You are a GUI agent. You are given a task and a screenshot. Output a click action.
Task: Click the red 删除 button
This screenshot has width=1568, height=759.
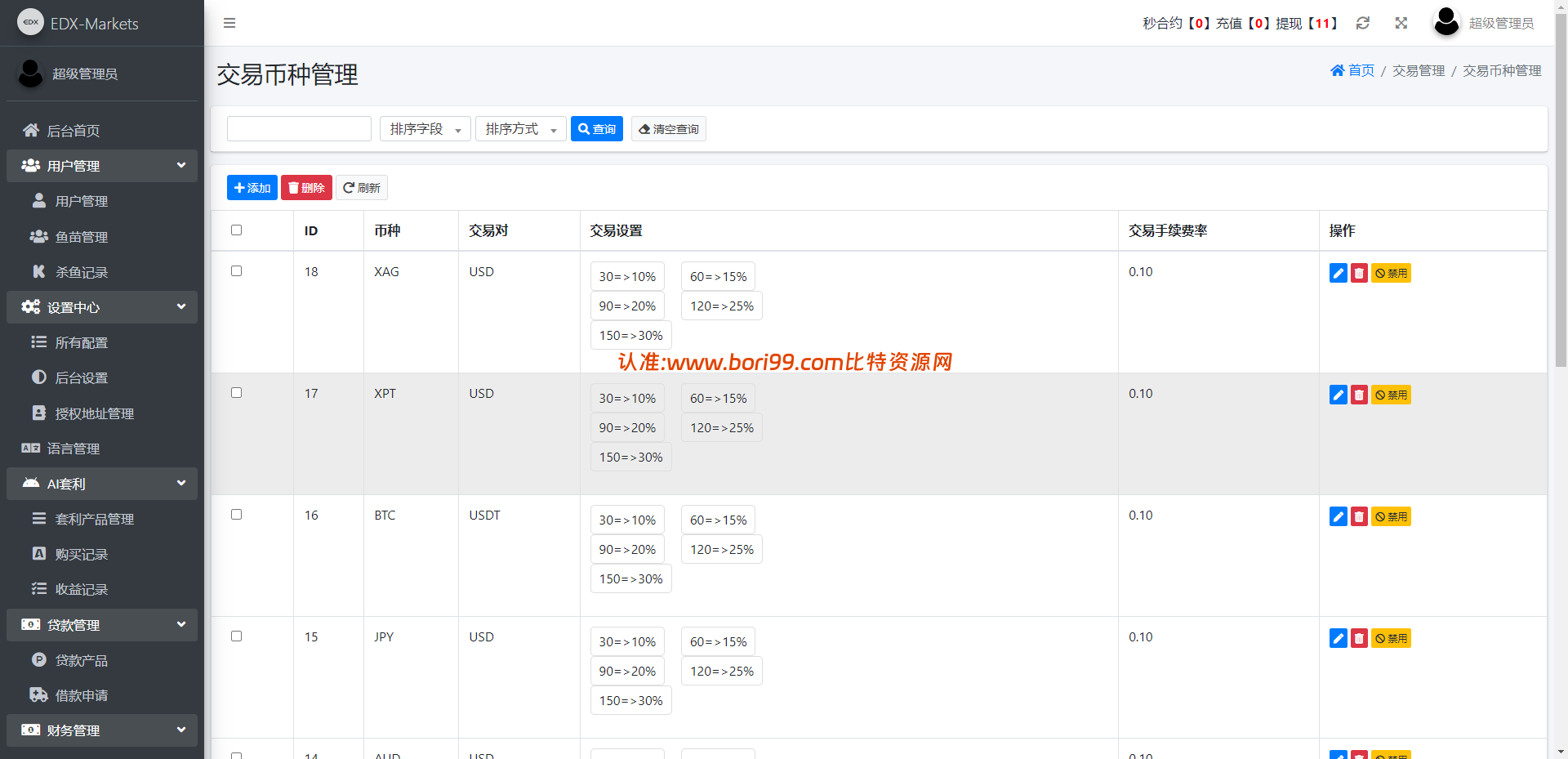point(306,188)
